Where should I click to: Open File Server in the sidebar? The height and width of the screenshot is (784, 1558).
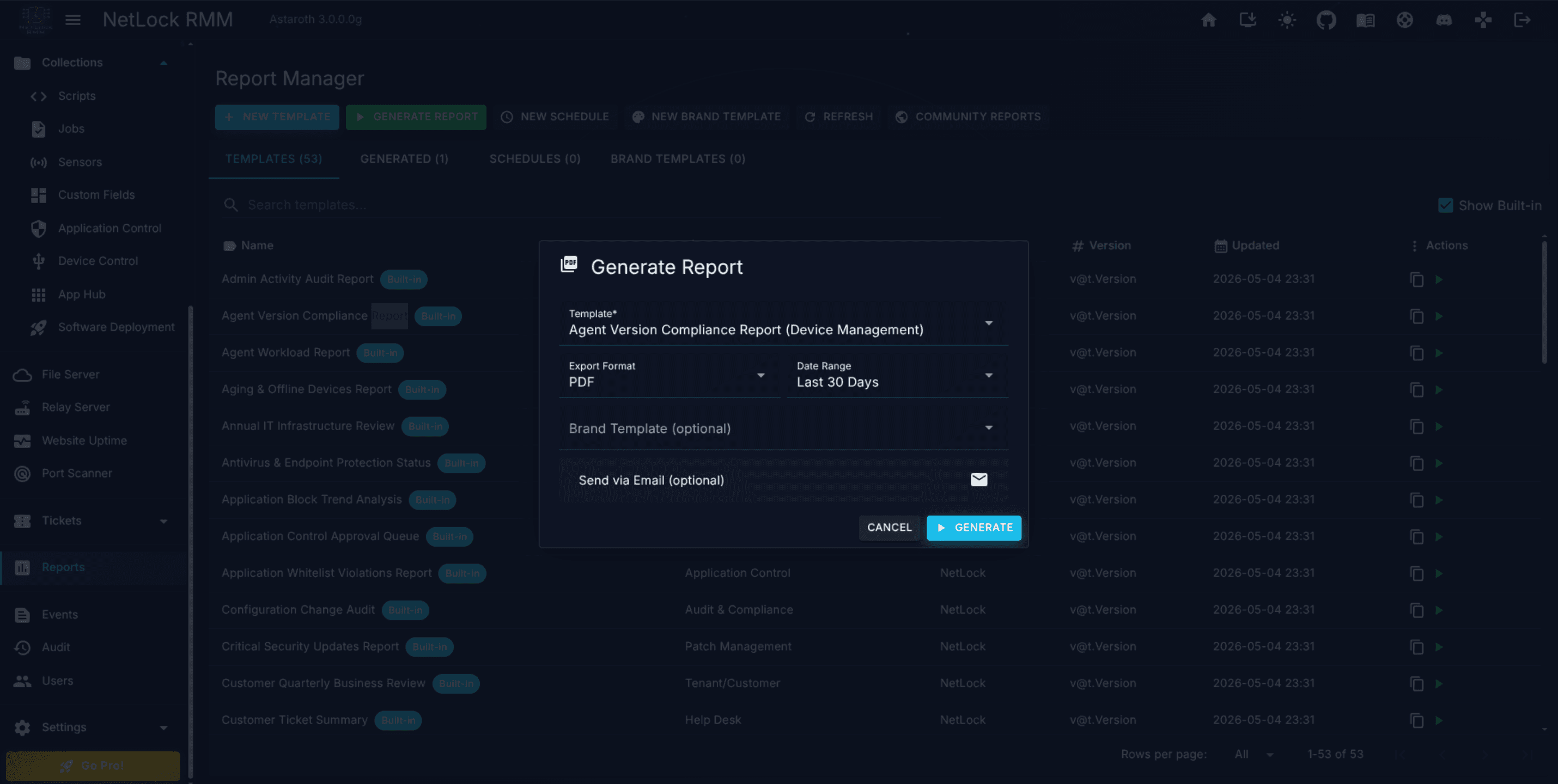94,374
